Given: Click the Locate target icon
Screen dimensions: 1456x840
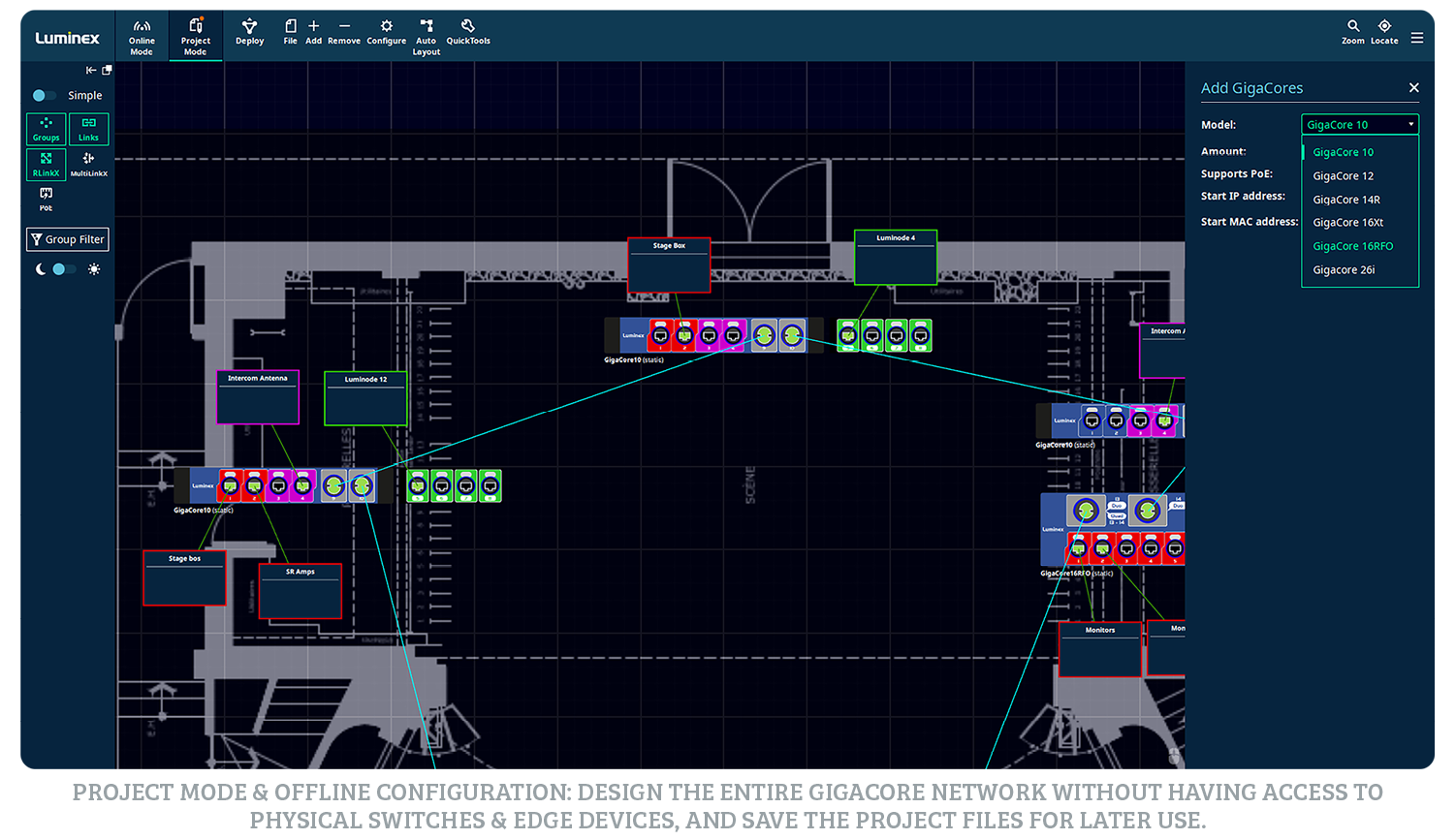Looking at the screenshot, I should pos(1384,32).
